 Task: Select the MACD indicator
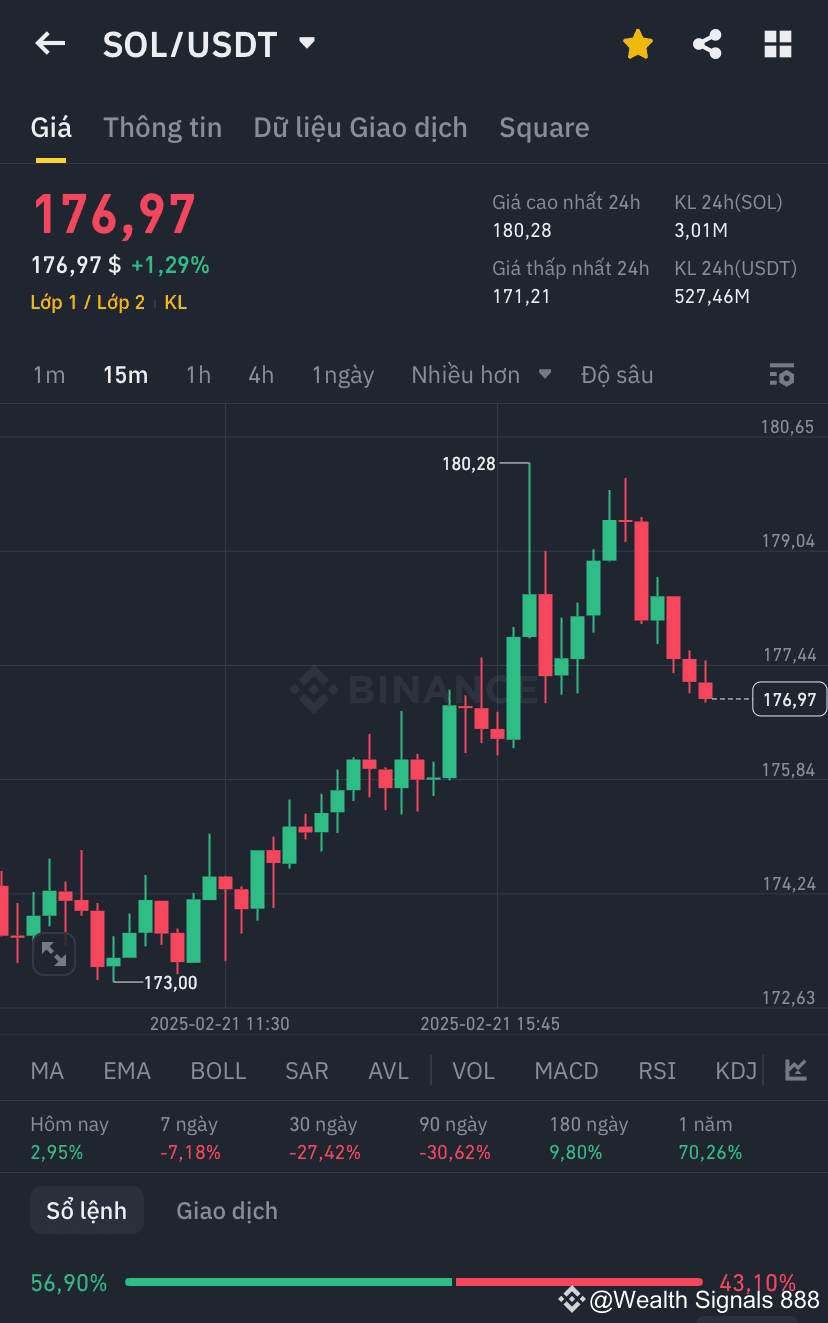(566, 1070)
